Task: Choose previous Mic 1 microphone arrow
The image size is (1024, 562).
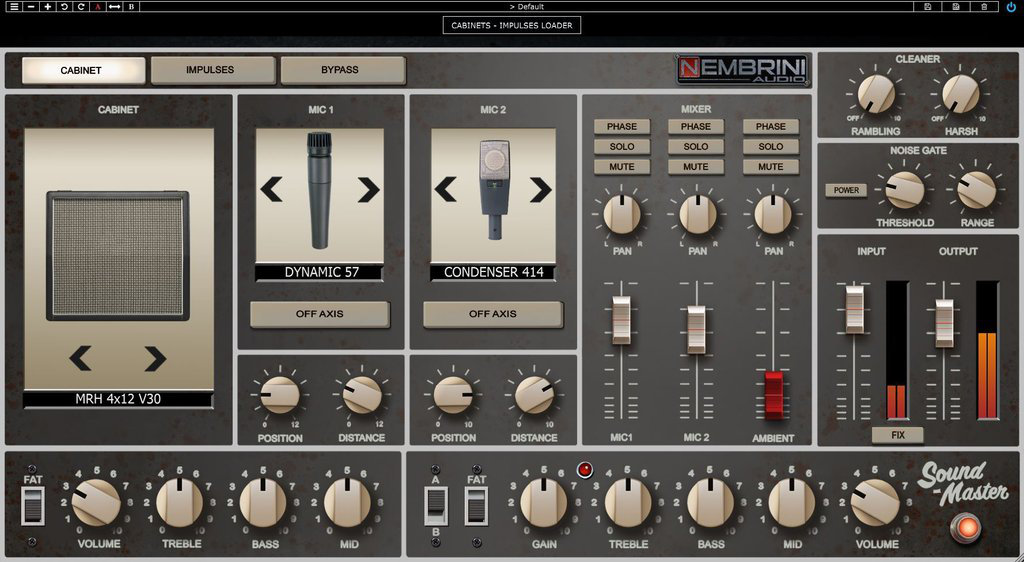Action: click(272, 189)
